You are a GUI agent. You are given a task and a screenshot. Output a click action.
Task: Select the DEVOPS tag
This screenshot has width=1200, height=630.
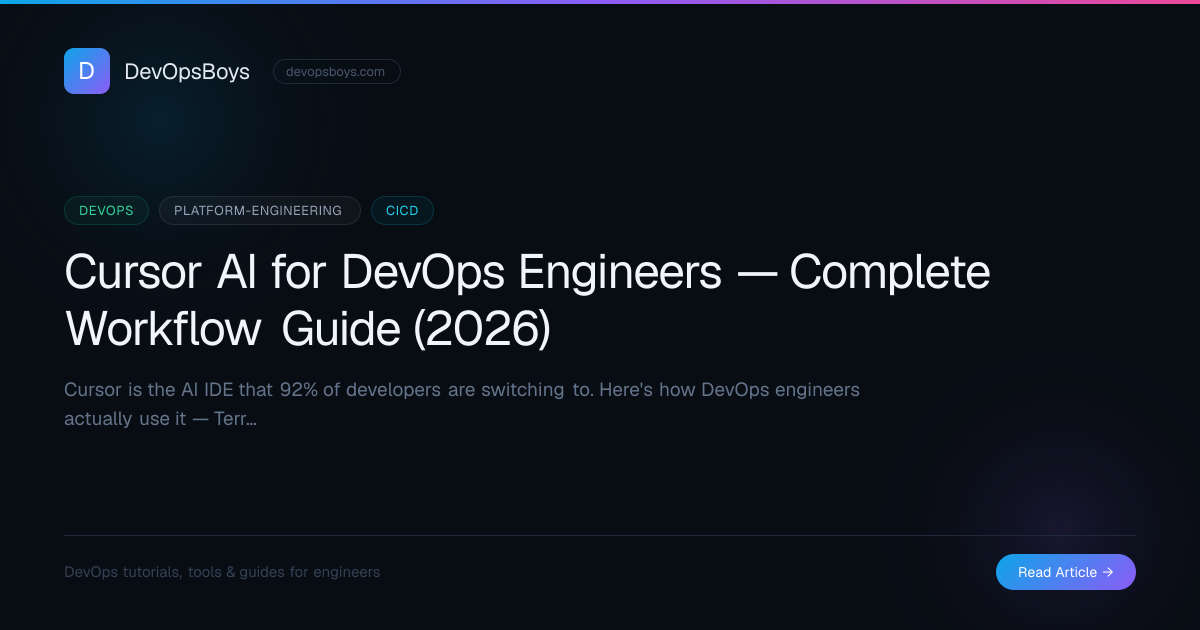click(106, 210)
